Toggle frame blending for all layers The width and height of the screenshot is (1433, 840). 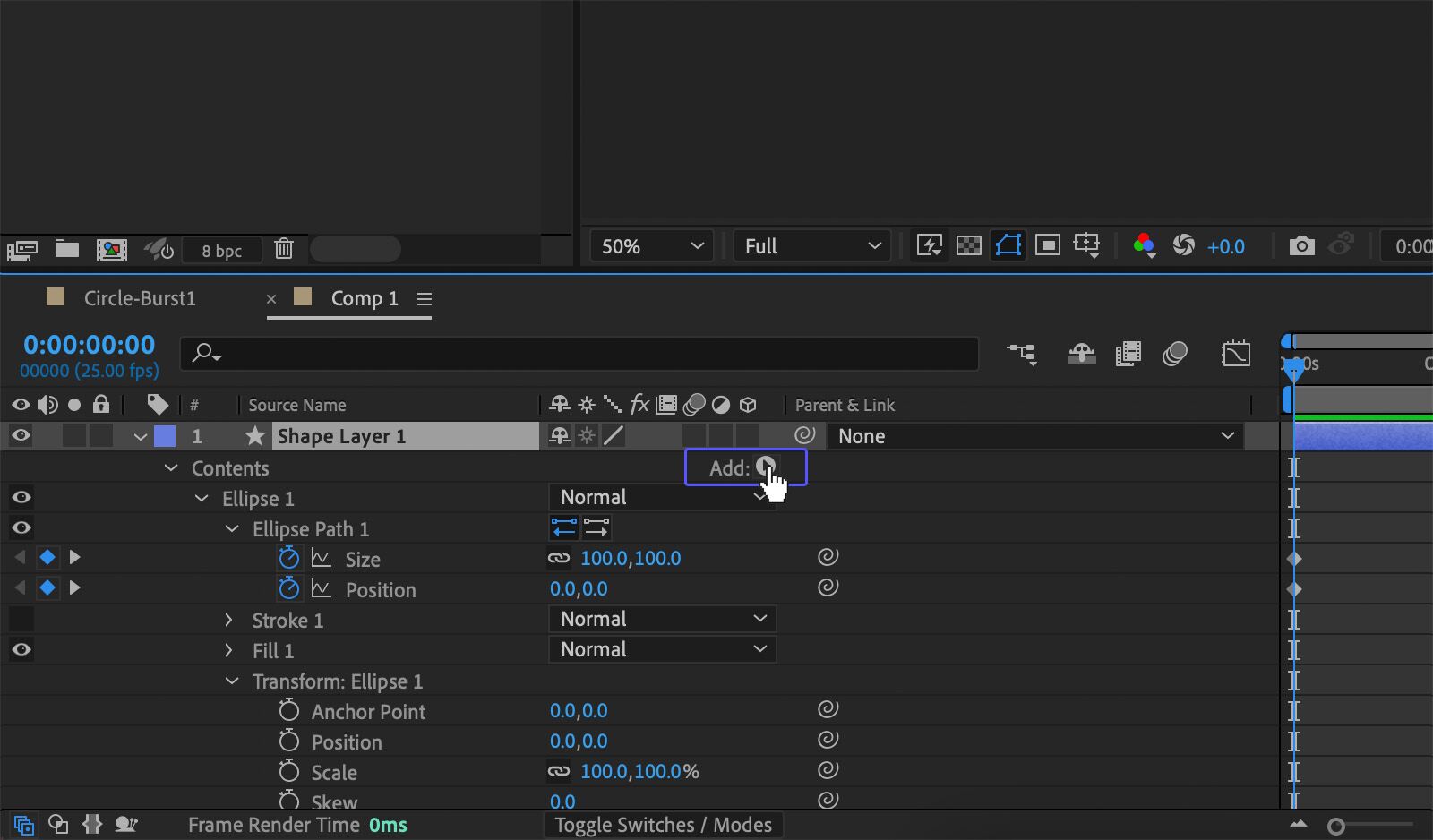pos(1128,354)
